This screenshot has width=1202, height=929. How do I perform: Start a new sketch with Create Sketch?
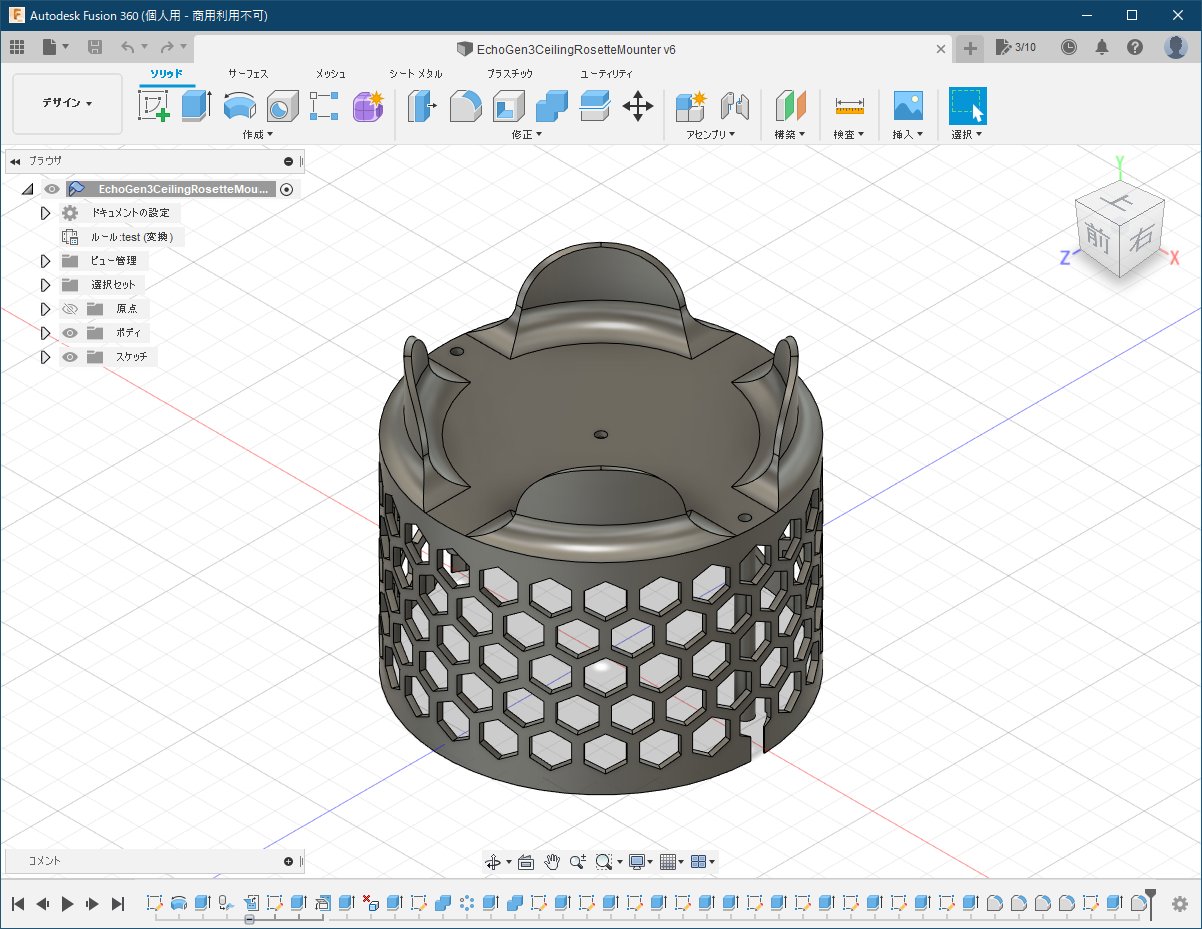[153, 105]
